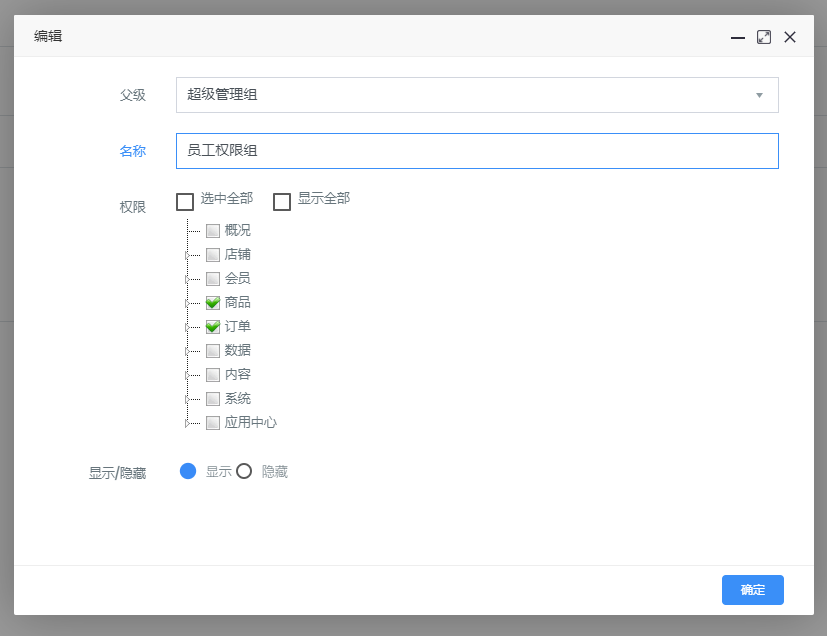Check the 选中全部 checkbox
Viewport: 827px width, 636px height.
185,202
